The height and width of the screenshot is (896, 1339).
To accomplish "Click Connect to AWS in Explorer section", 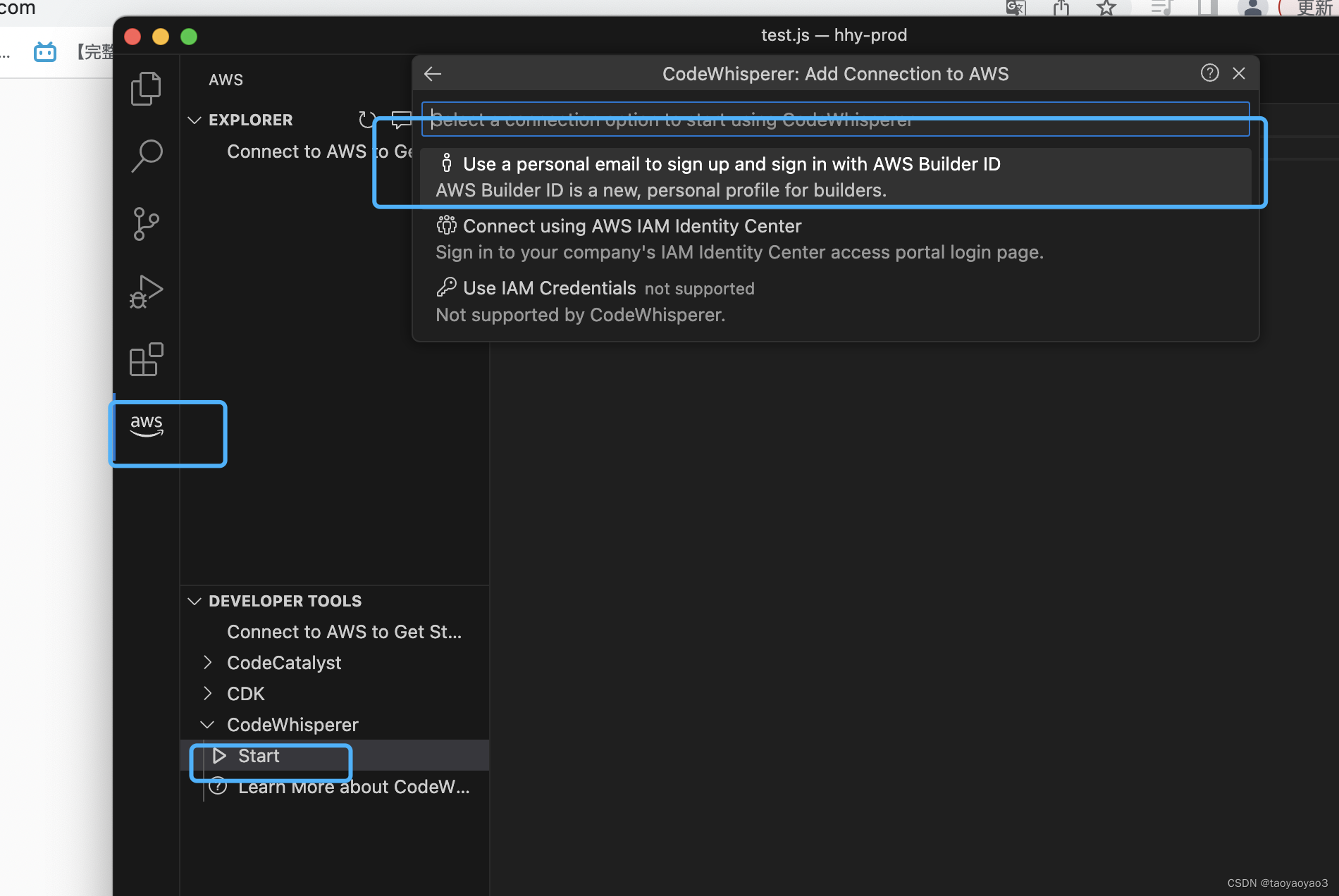I will tap(319, 151).
